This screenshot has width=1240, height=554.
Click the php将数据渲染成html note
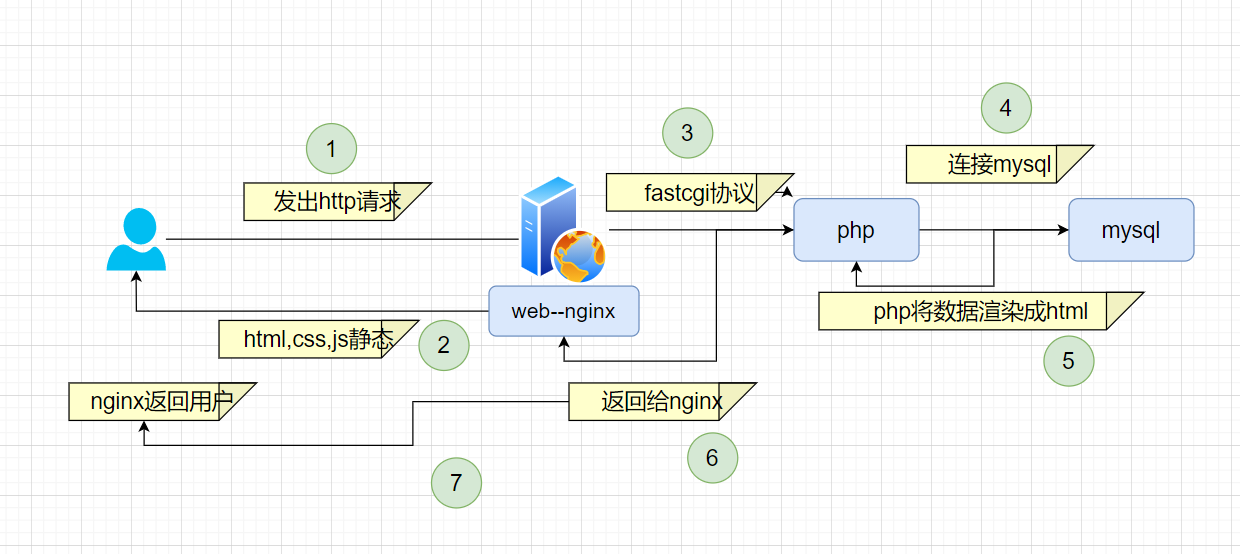pos(978,311)
